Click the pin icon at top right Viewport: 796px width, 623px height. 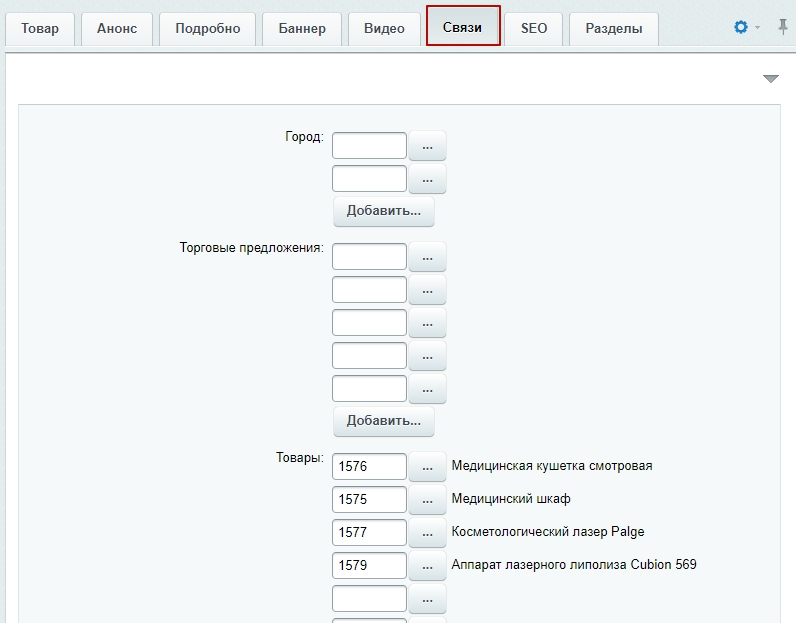click(x=783, y=27)
